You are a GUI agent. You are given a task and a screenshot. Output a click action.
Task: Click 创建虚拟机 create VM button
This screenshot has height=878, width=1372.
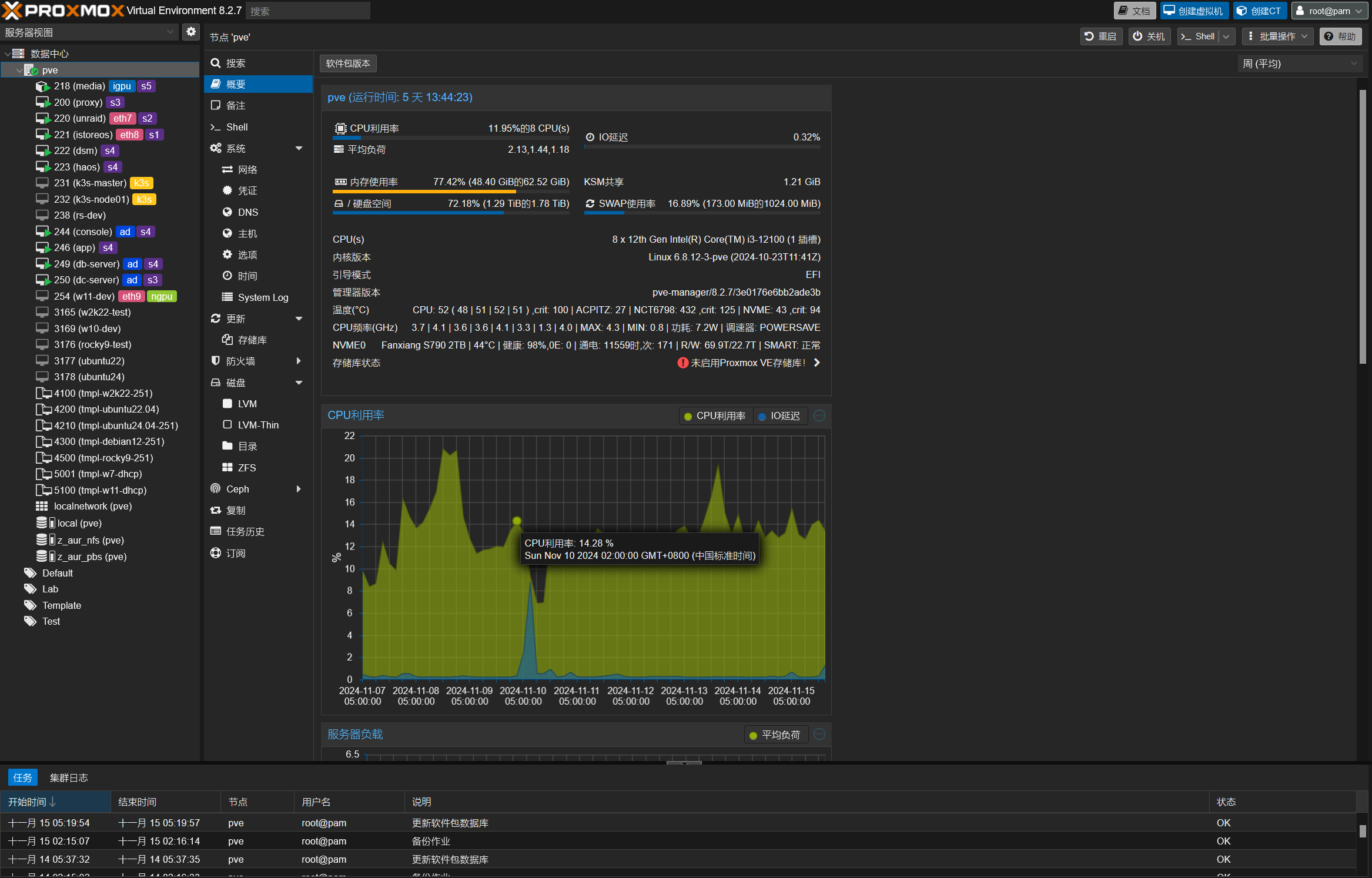(1194, 11)
